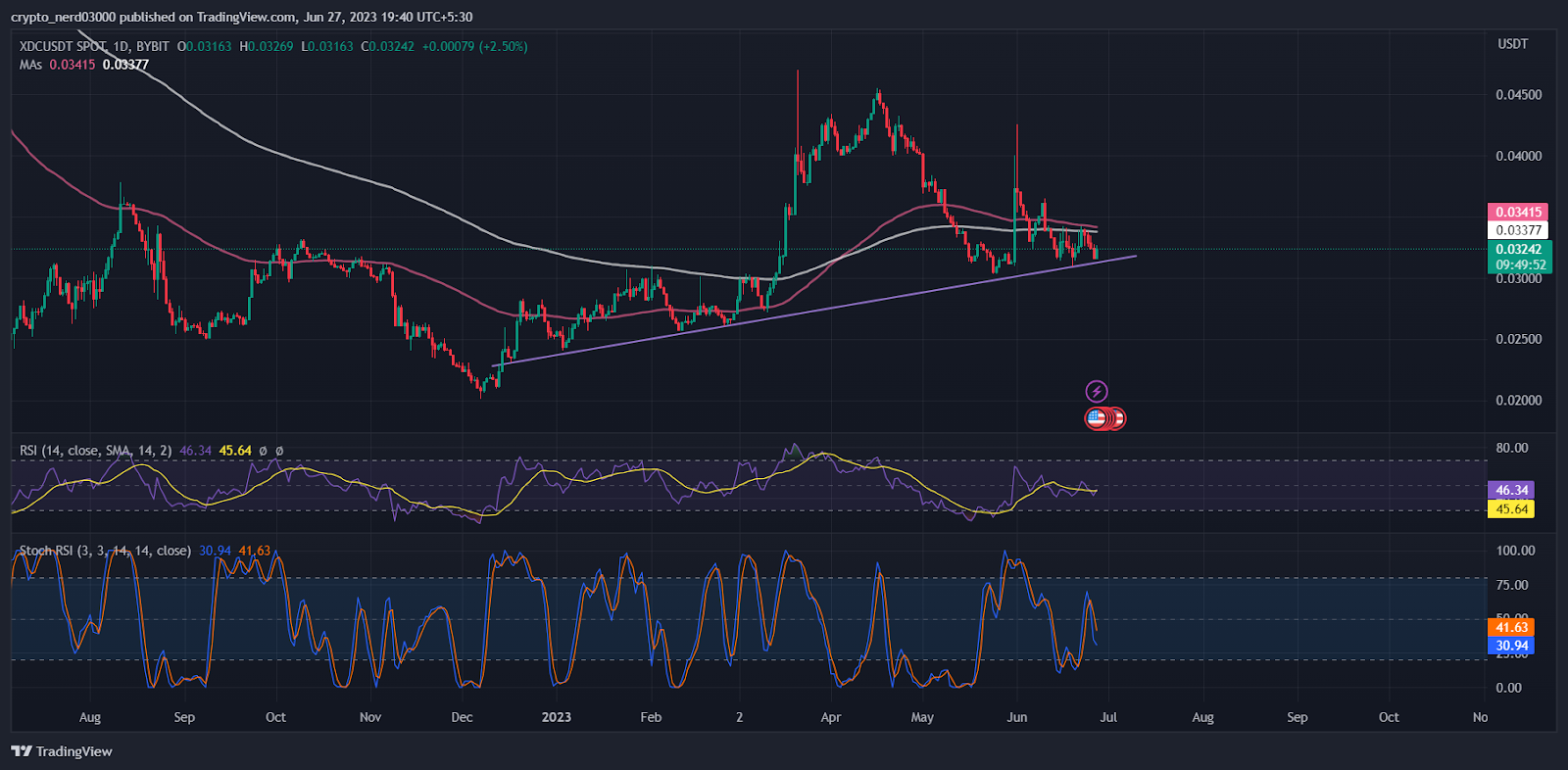The width and height of the screenshot is (1568, 770).
Task: Click the purple RSI value 46.34 in legend
Action: click(196, 451)
